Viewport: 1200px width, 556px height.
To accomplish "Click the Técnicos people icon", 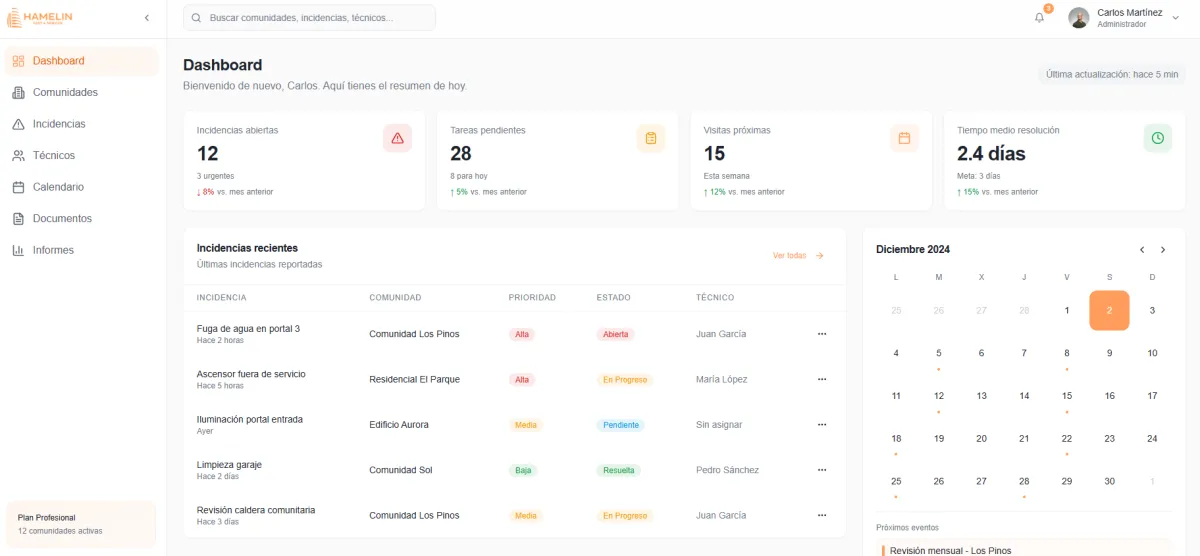I will point(18,155).
